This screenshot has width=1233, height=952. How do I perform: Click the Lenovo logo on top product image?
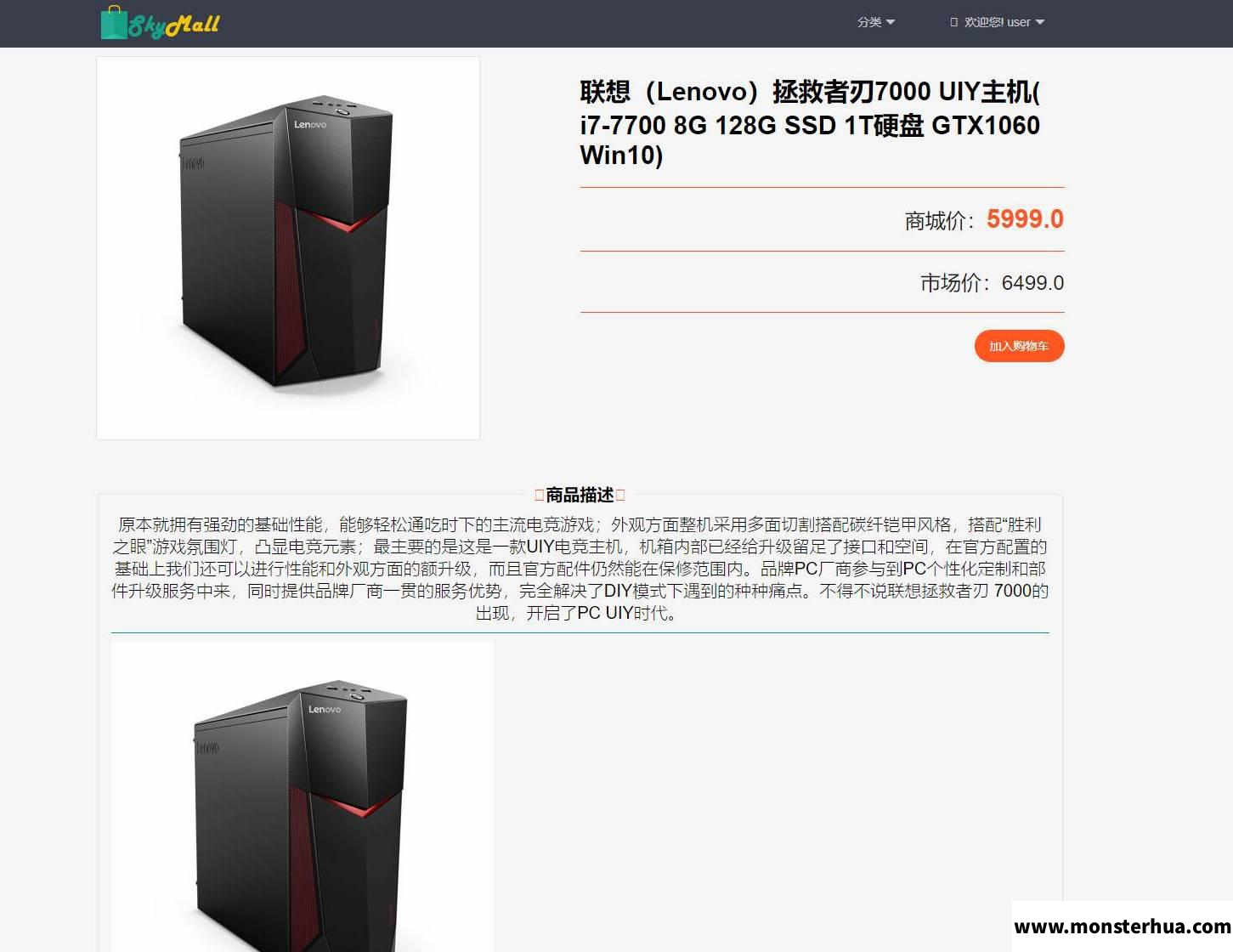[x=310, y=125]
